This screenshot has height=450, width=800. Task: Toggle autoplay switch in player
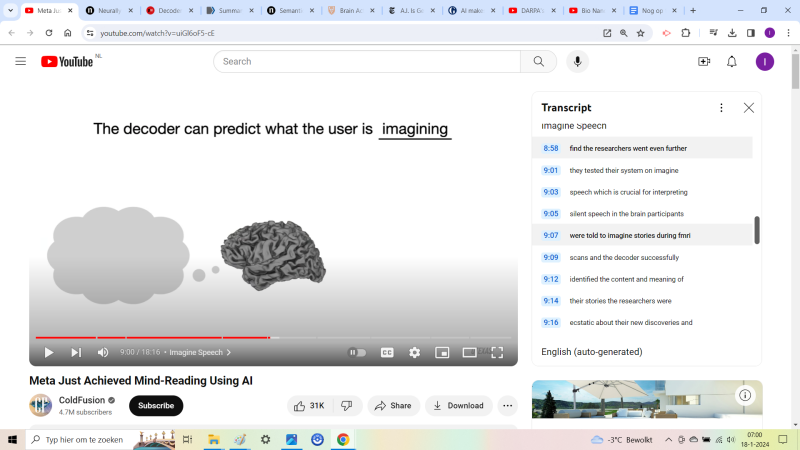[x=356, y=352]
